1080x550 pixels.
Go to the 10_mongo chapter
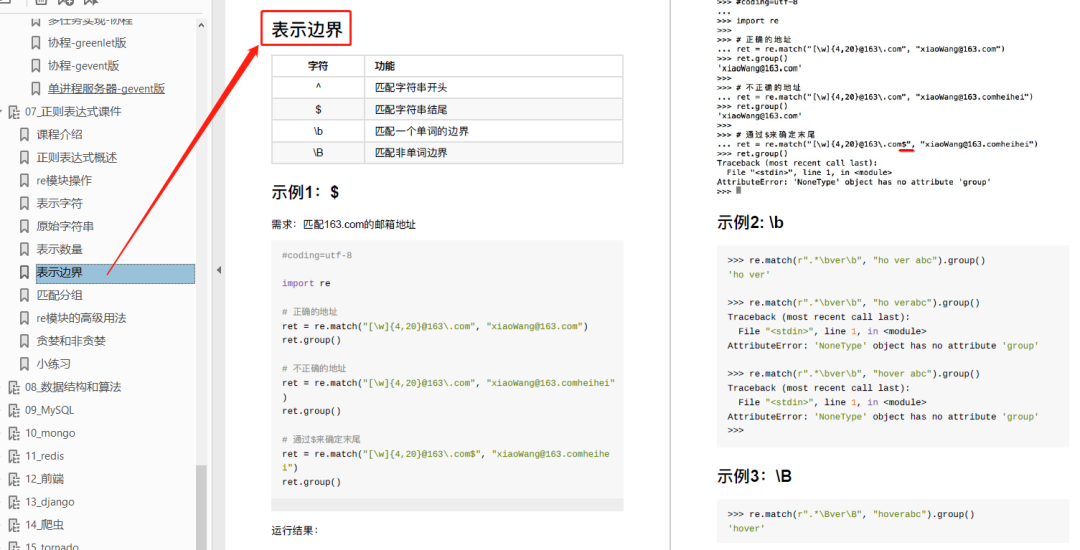50,434
